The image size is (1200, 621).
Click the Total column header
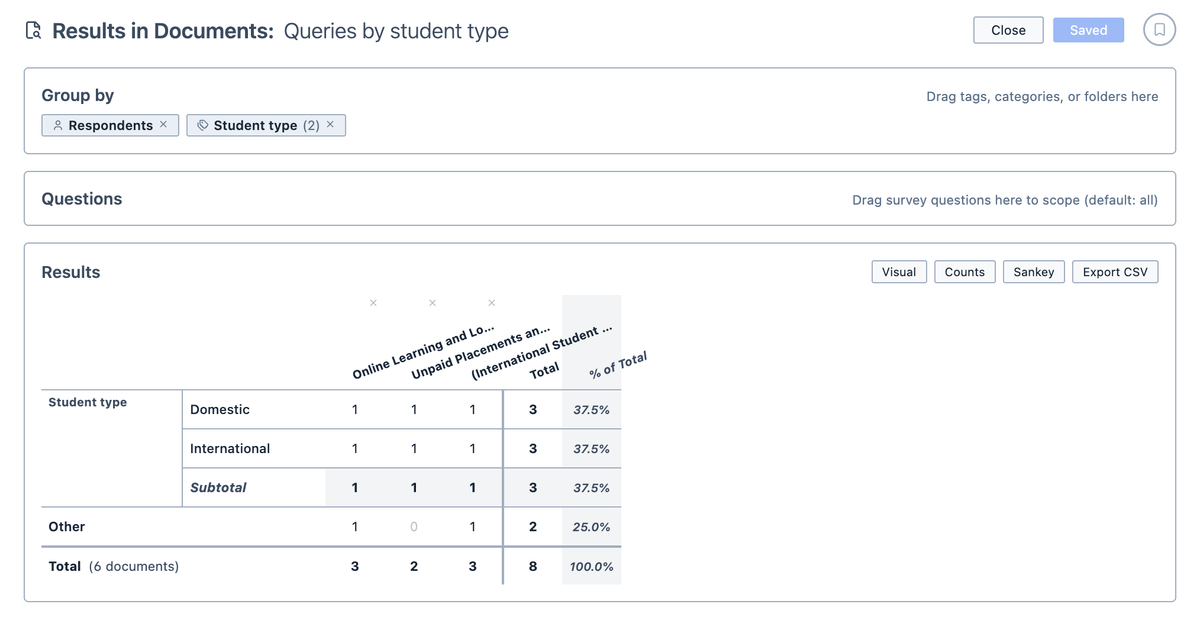coord(544,370)
